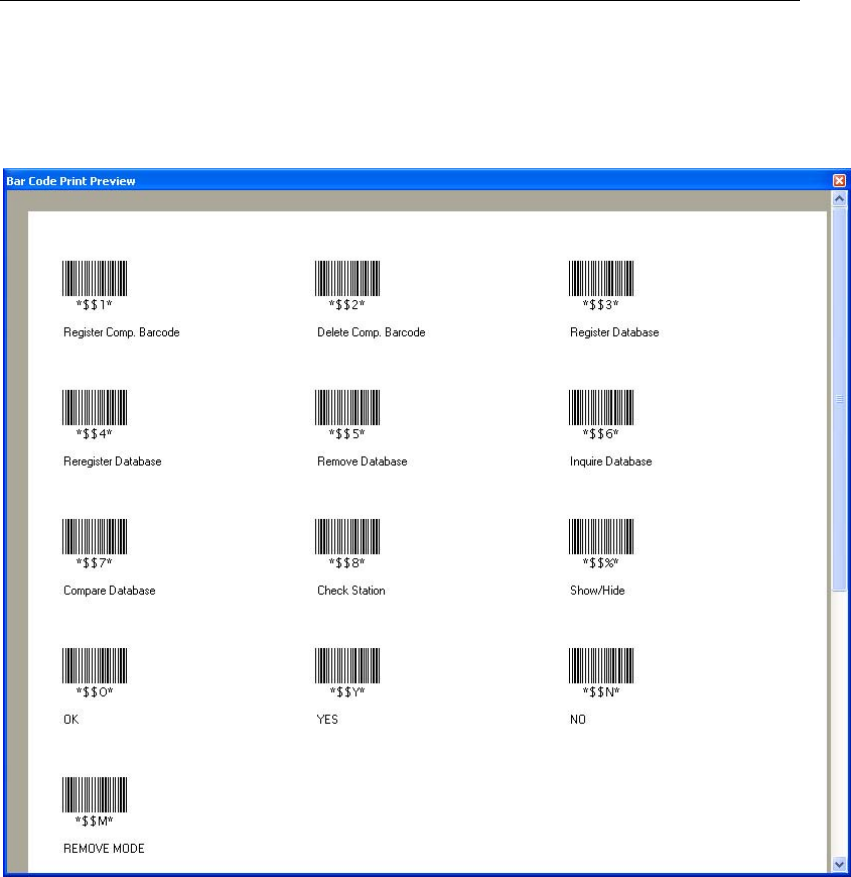Click the *$$2* barcode image
Screen dimensions: 851x877
click(x=347, y=278)
